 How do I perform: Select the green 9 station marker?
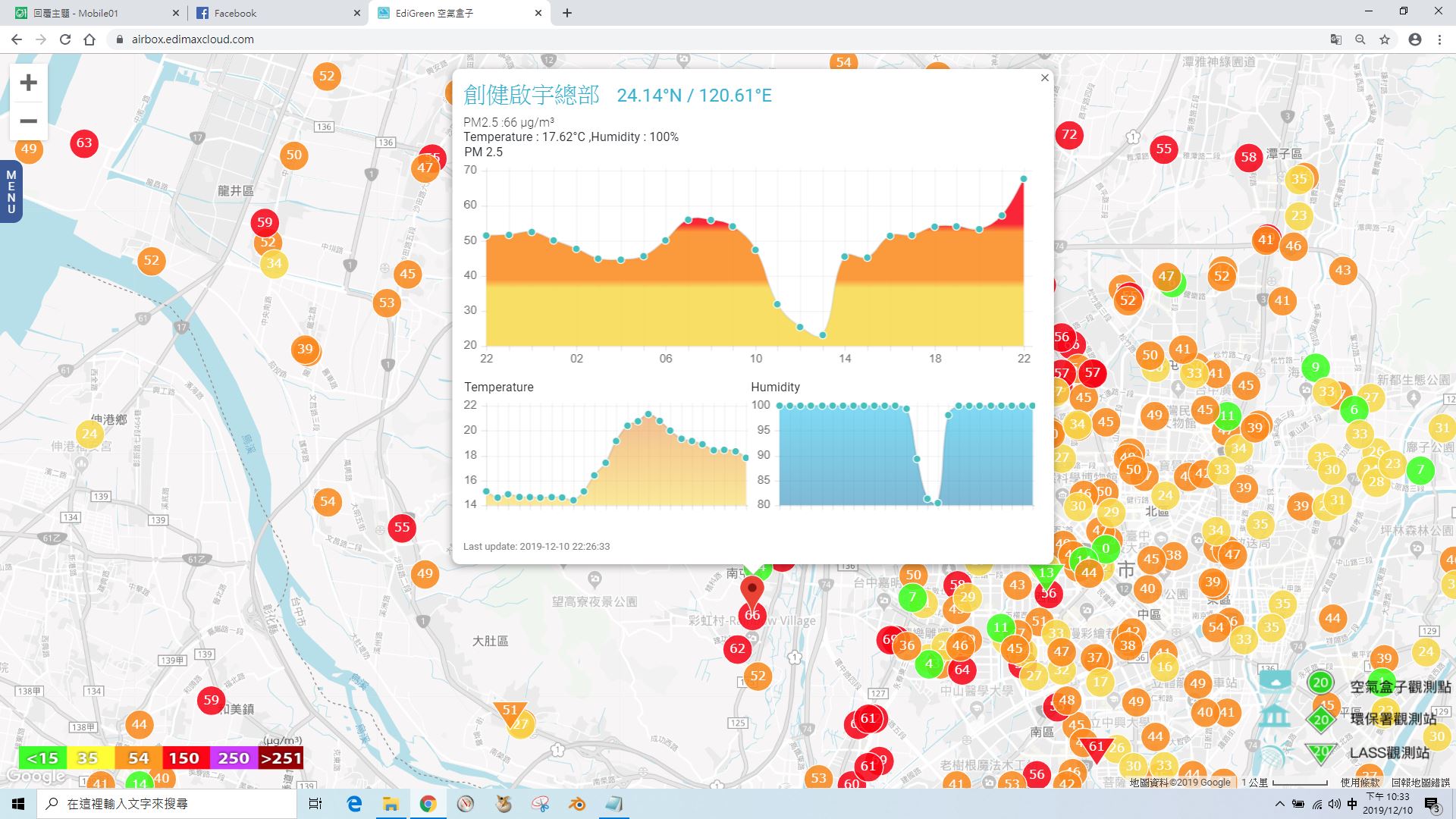[1316, 368]
